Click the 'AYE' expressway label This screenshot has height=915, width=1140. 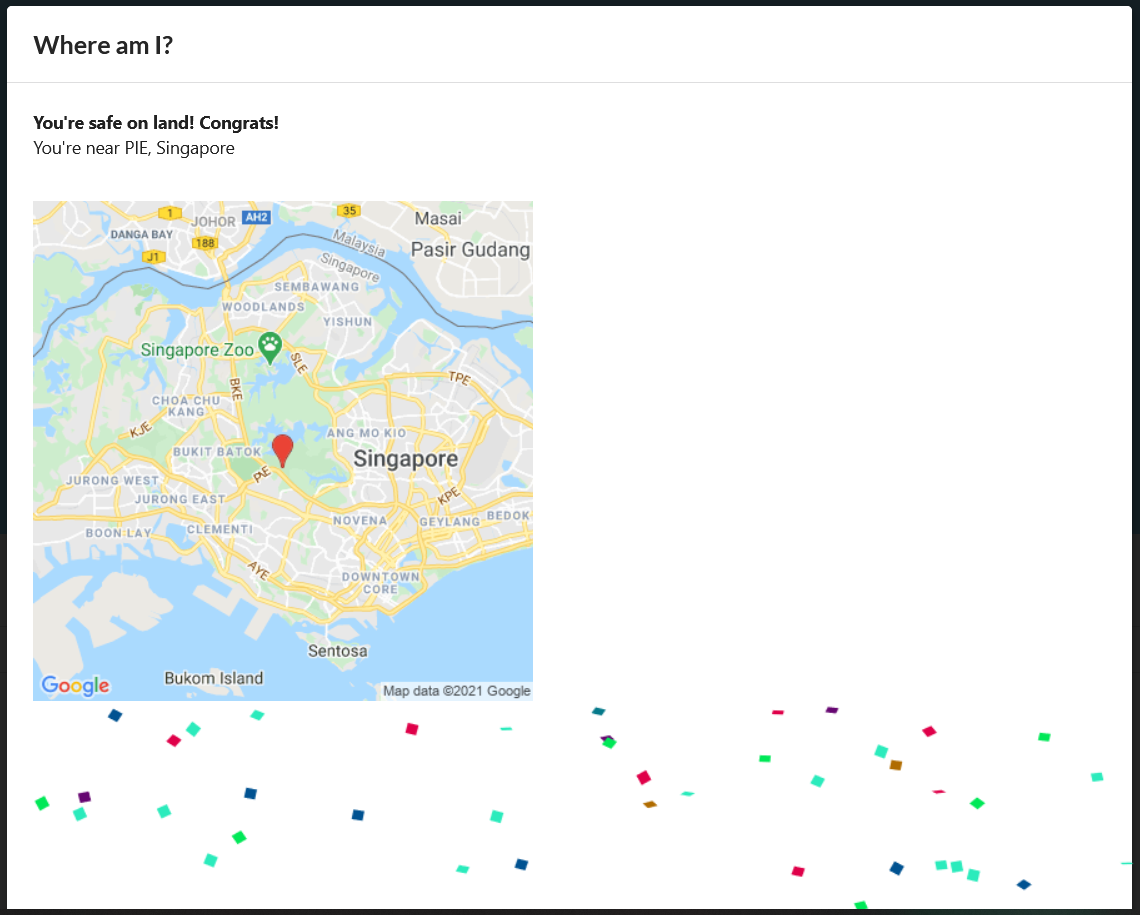[x=258, y=571]
